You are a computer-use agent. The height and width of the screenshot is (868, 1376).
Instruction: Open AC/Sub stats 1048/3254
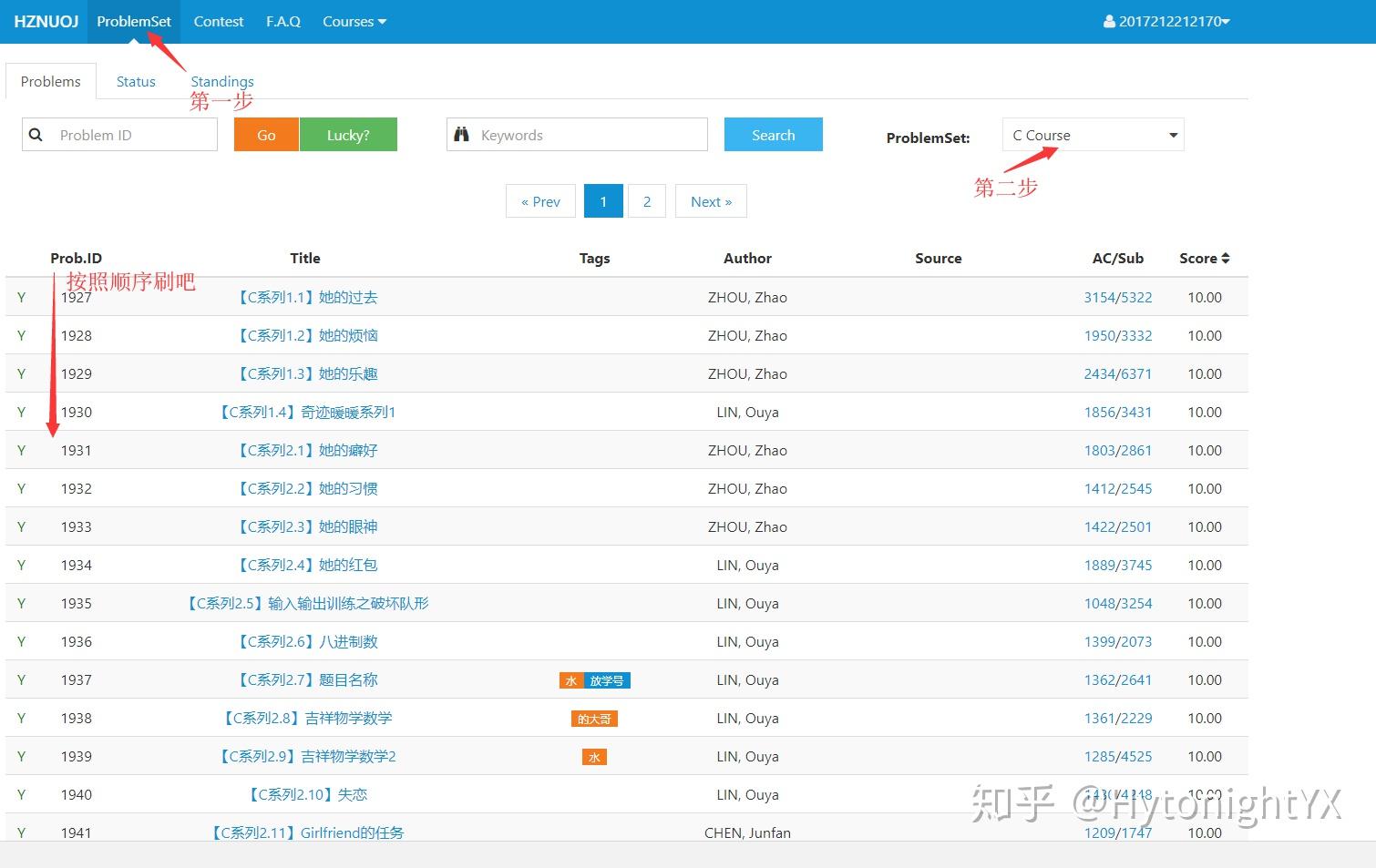coord(1118,604)
